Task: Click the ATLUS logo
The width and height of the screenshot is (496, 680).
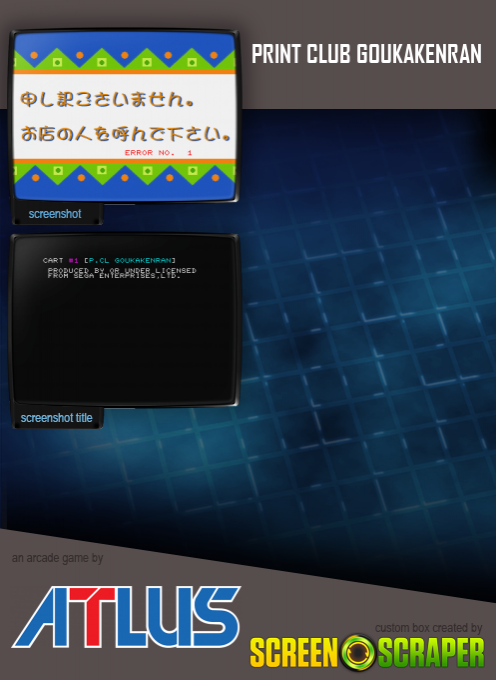Action: [x=126, y=617]
